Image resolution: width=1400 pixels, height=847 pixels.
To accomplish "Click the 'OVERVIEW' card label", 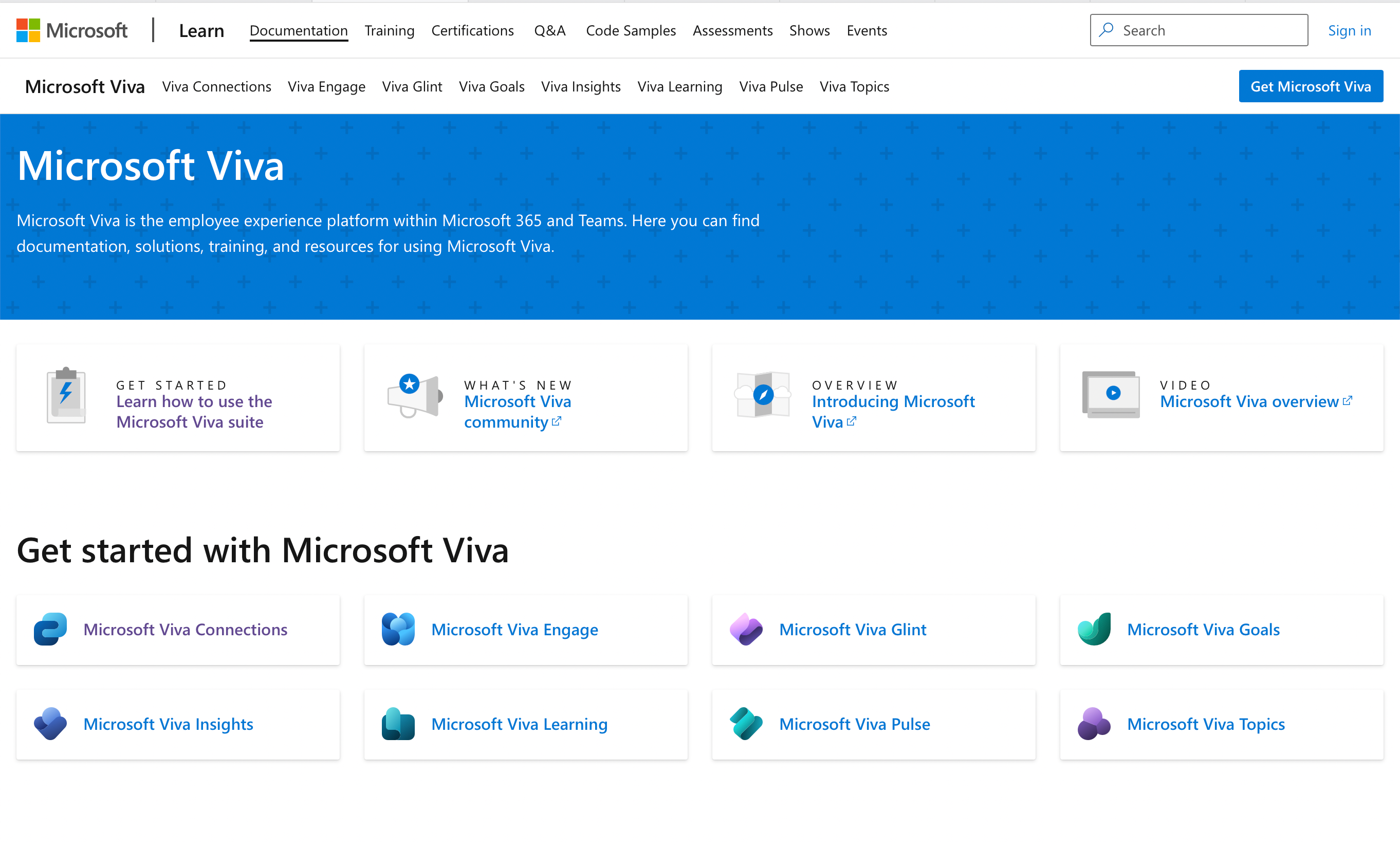I will [x=855, y=385].
